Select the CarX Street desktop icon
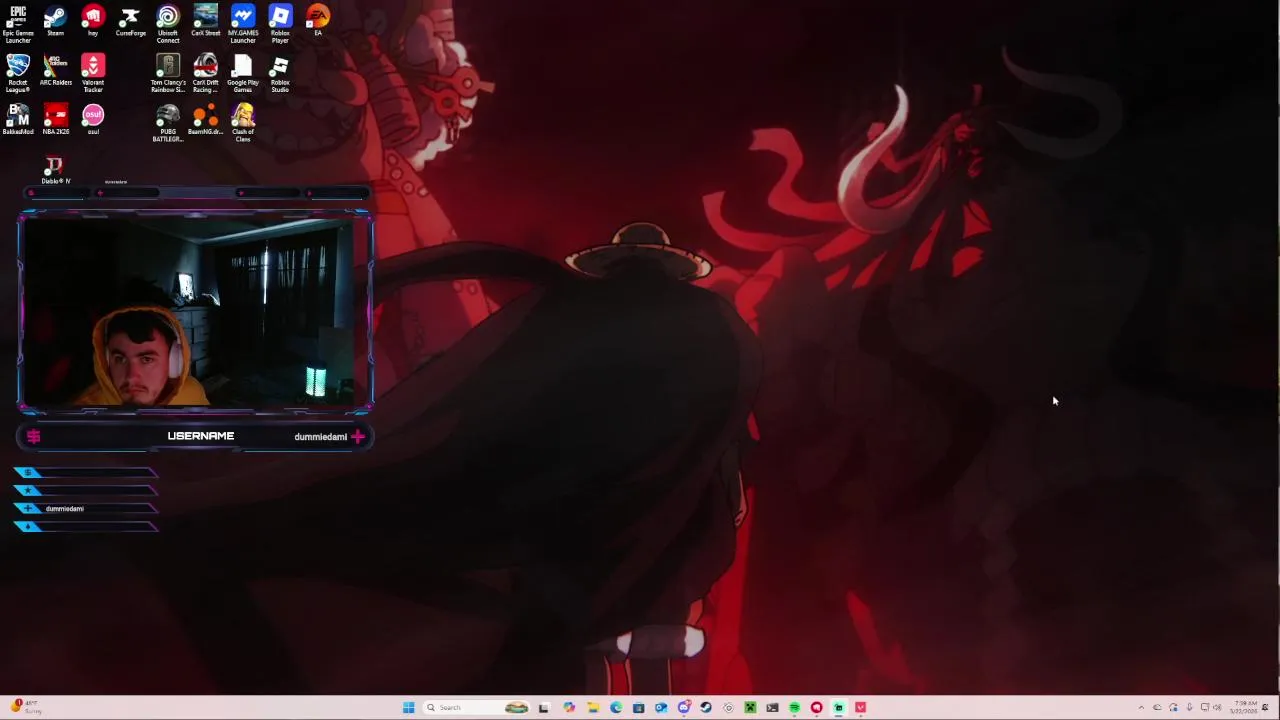 [x=205, y=21]
